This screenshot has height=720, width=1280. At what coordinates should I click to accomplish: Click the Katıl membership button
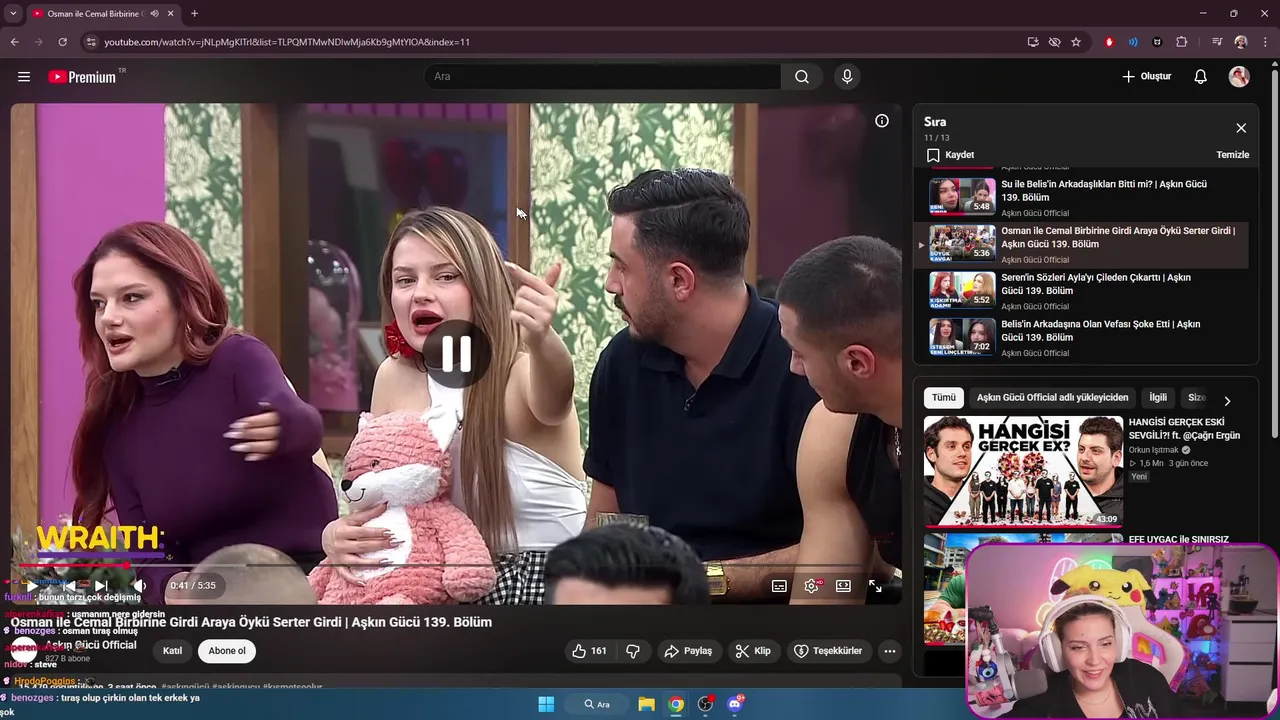[x=172, y=651]
